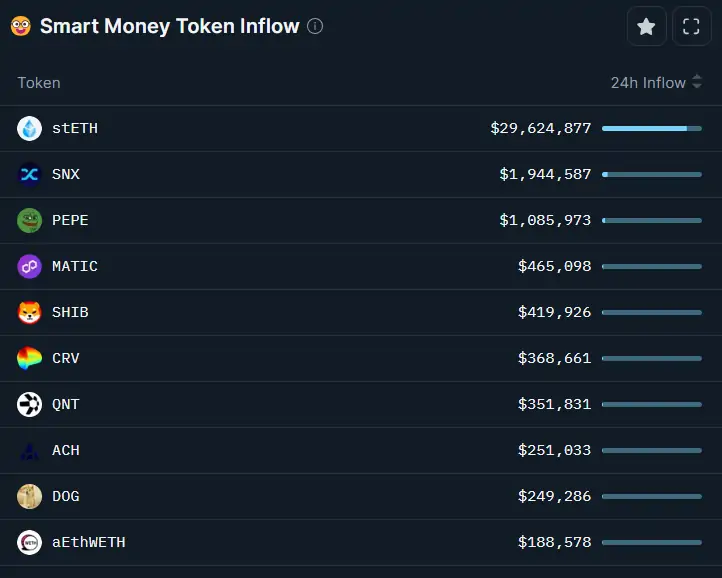Click the SHIB dog icon

(29, 312)
